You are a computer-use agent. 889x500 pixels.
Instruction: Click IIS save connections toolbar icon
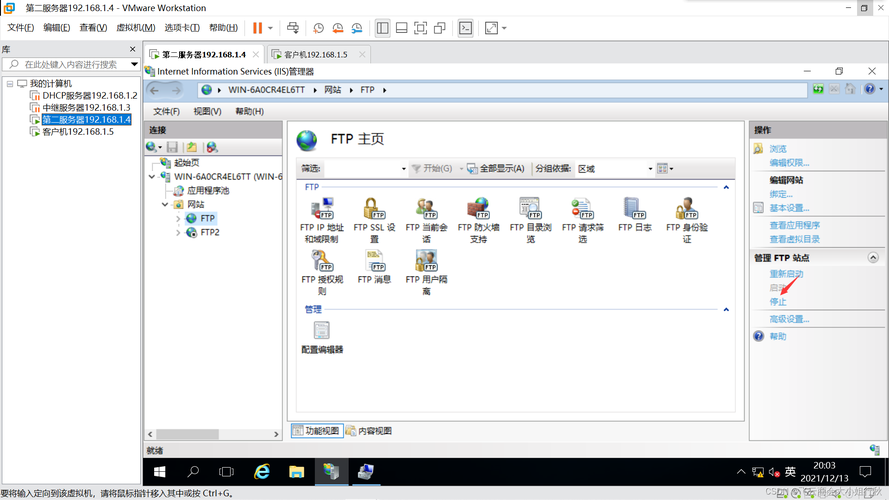tap(172, 147)
